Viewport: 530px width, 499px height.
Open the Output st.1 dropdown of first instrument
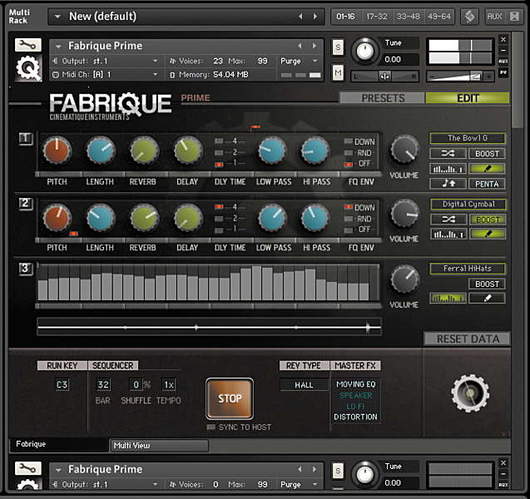[155, 61]
